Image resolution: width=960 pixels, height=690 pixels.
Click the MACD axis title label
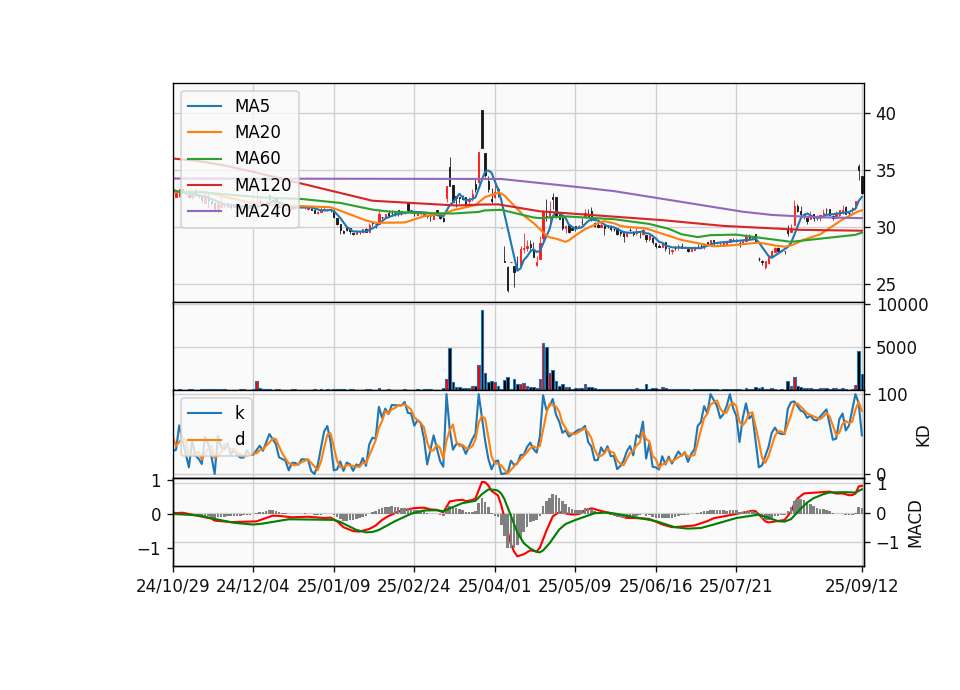pos(915,524)
